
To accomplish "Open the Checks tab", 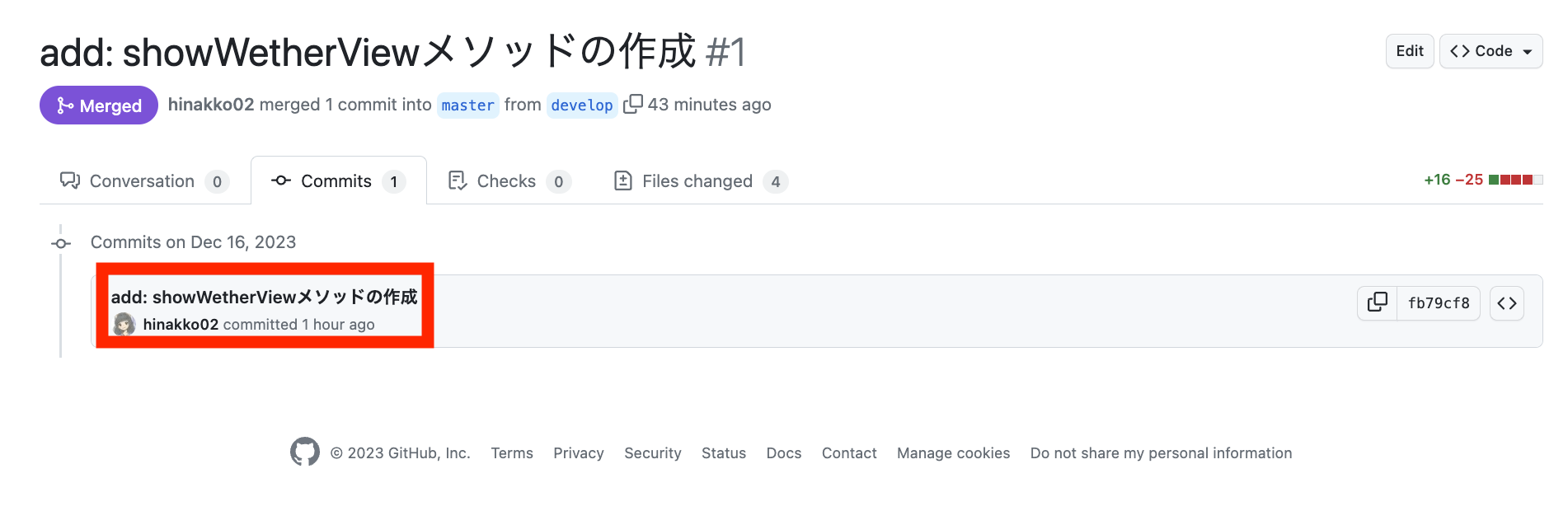I will click(506, 180).
